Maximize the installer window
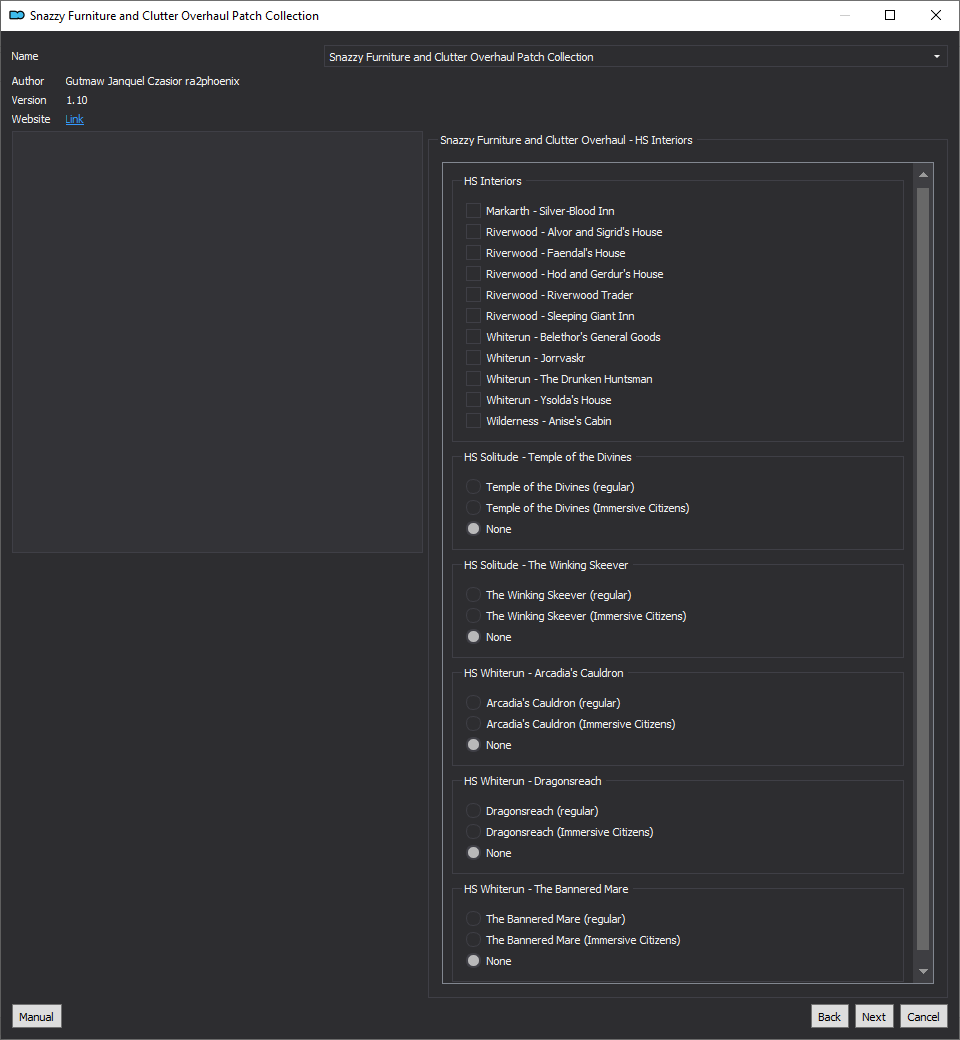 (890, 15)
